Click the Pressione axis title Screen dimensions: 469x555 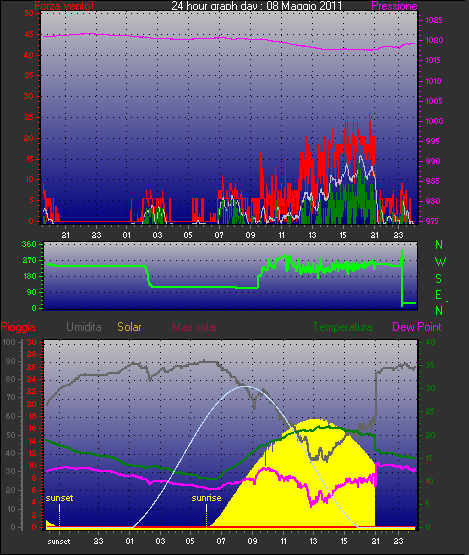tap(394, 6)
